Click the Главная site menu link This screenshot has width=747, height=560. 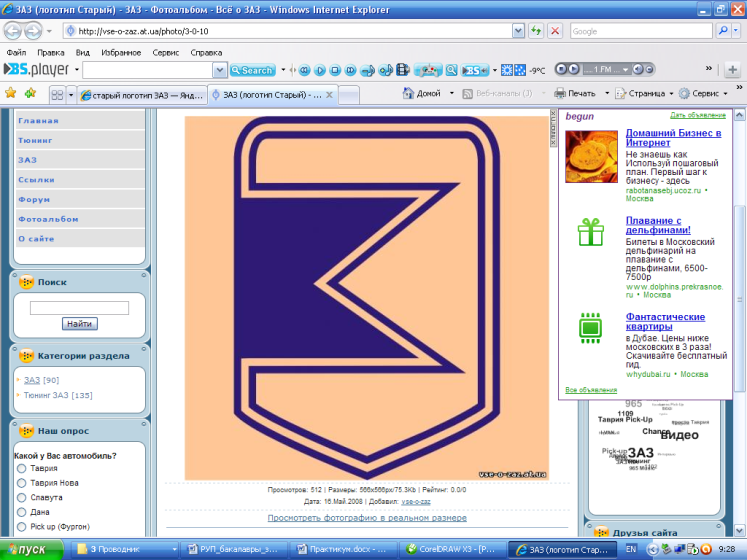coord(38,121)
